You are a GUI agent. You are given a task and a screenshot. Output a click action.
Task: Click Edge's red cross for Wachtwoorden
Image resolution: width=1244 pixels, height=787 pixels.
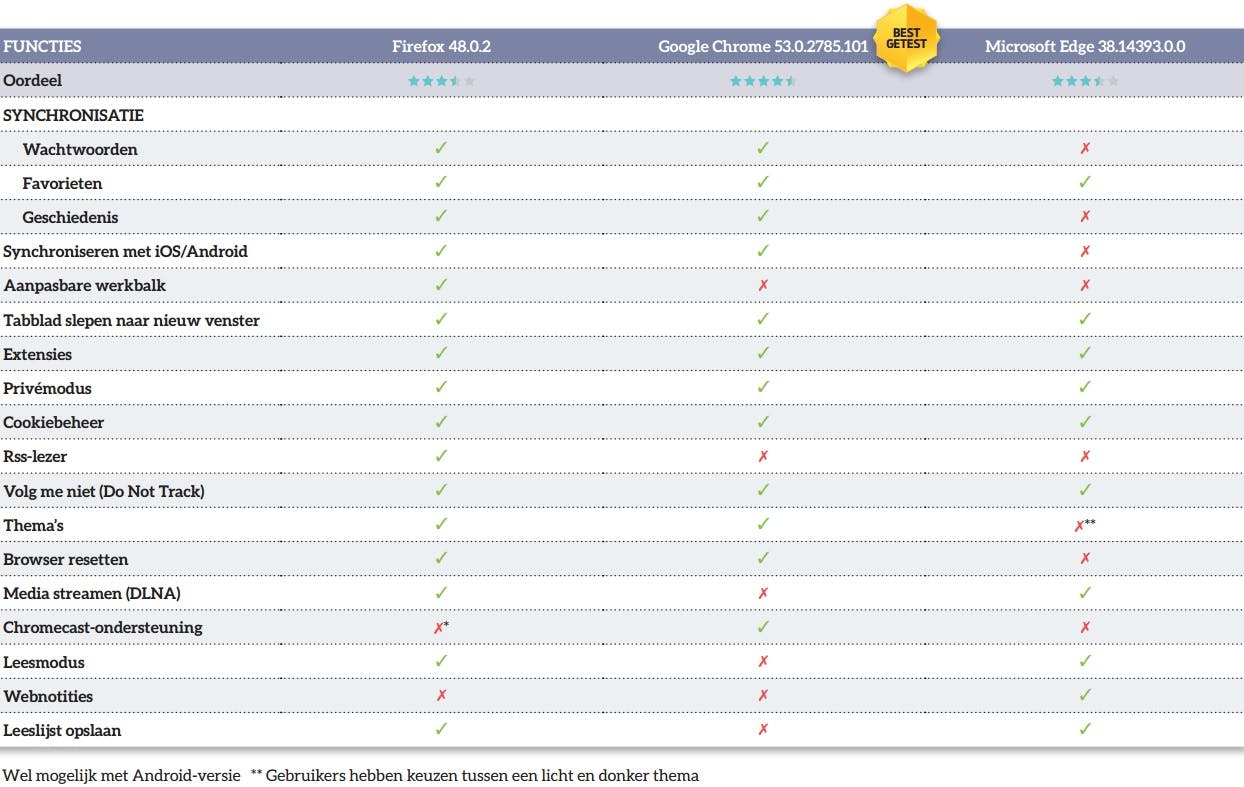pyautogui.click(x=1085, y=149)
